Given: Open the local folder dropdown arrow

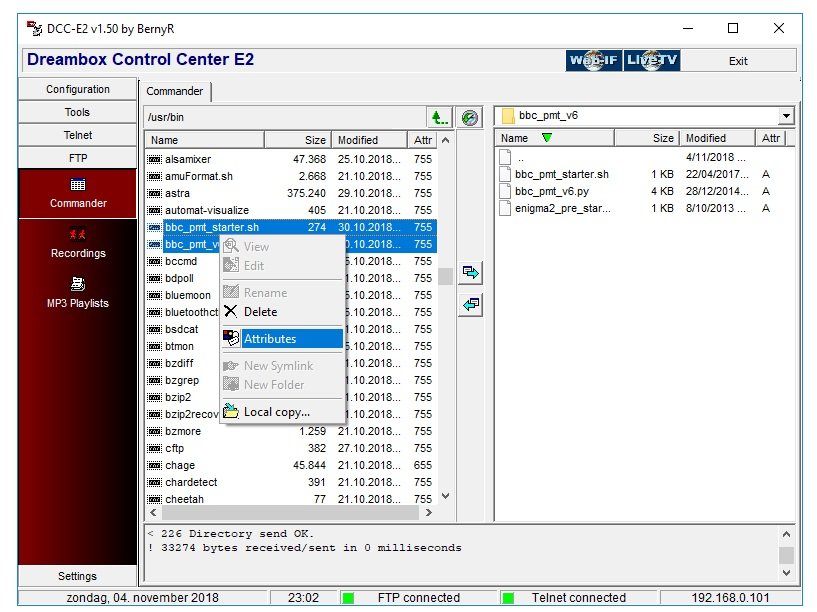Looking at the screenshot, I should pyautogui.click(x=786, y=116).
